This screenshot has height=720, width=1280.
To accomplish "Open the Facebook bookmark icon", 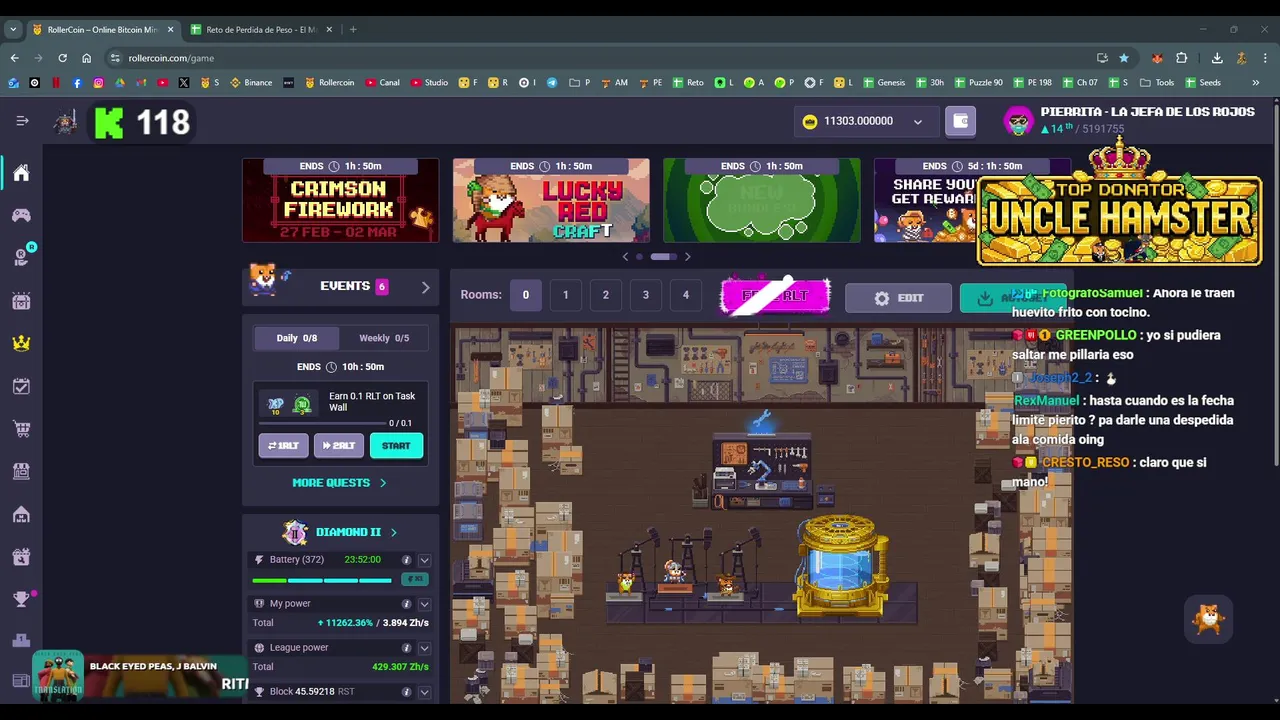I will (x=77, y=83).
